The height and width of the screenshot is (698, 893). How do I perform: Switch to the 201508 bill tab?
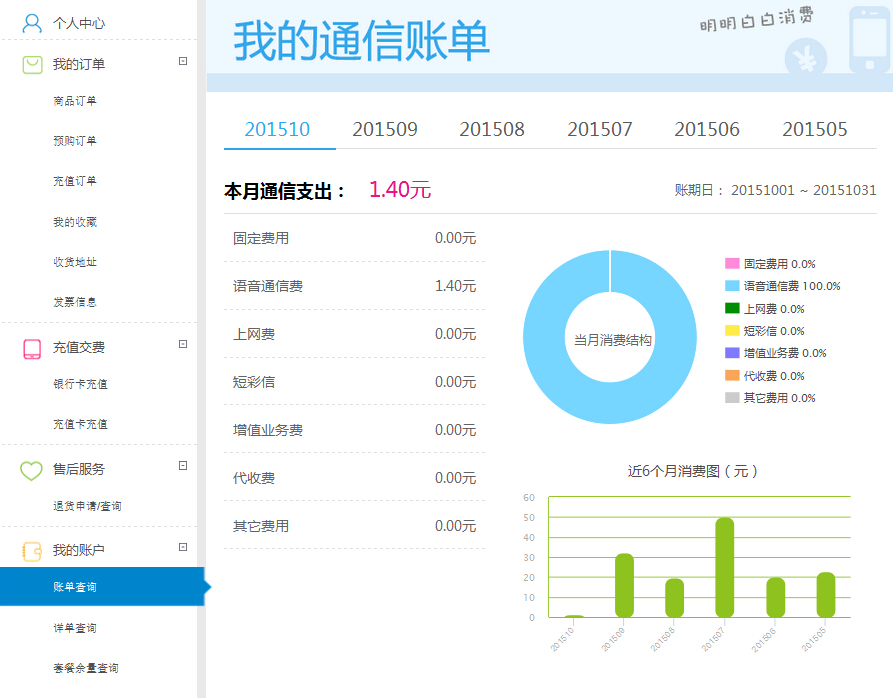(x=492, y=129)
